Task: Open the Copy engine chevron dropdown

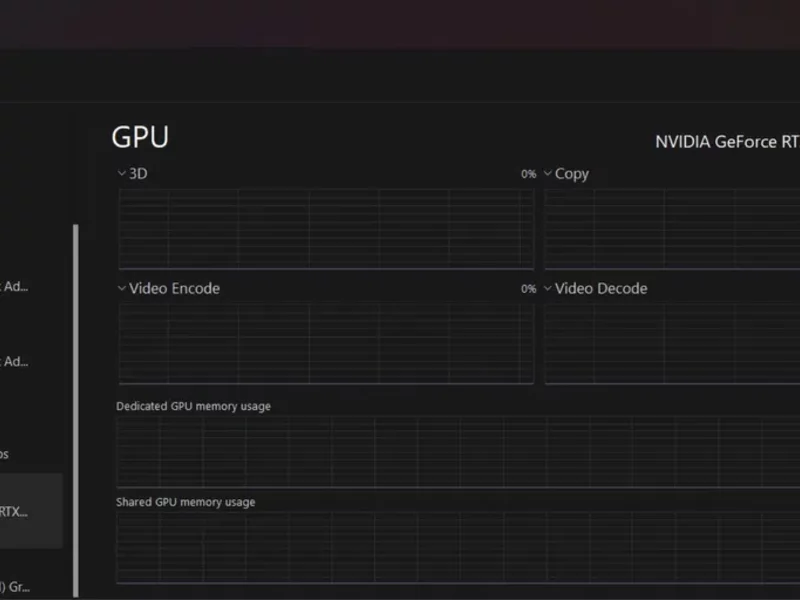Action: tap(548, 174)
